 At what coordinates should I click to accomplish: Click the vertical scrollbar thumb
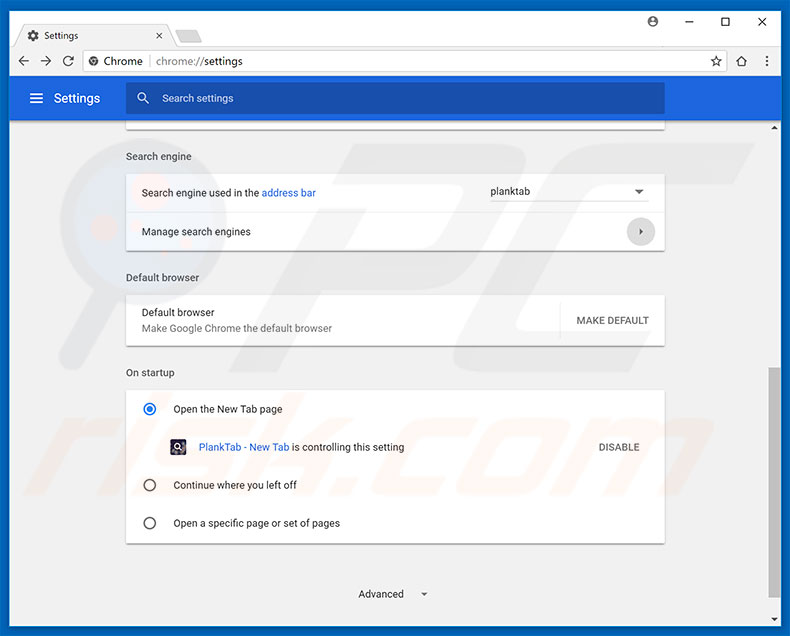(774, 482)
